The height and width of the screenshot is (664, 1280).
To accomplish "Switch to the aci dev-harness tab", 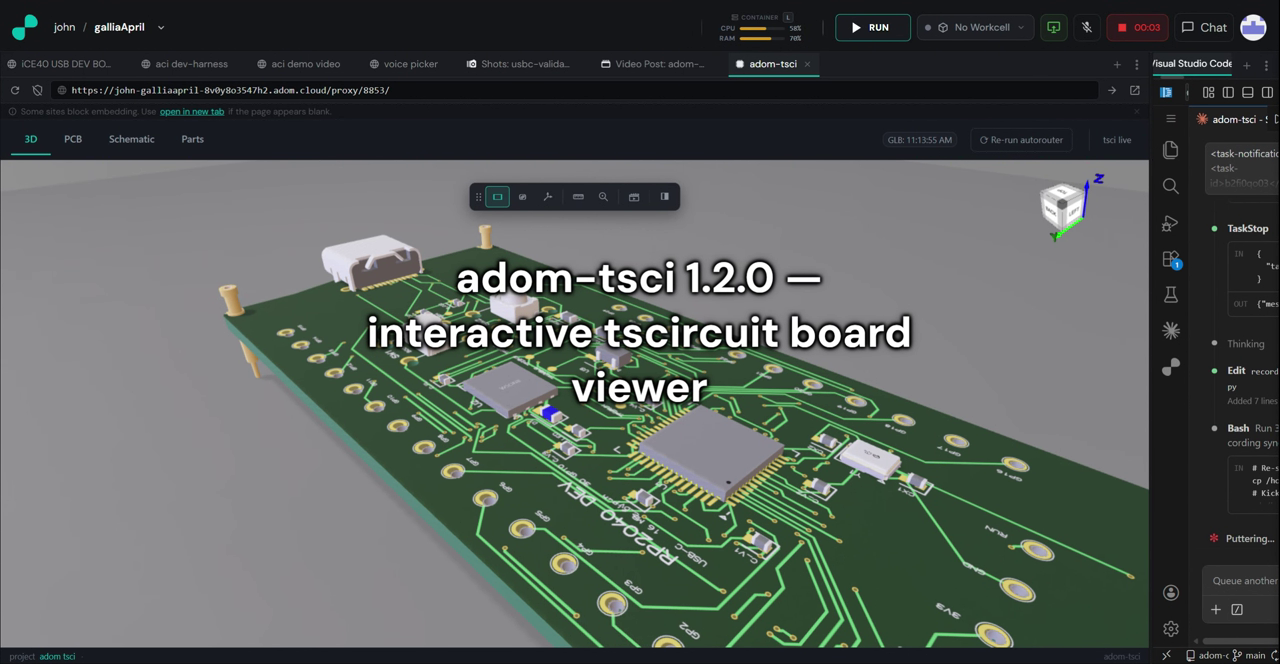I will tap(185, 64).
